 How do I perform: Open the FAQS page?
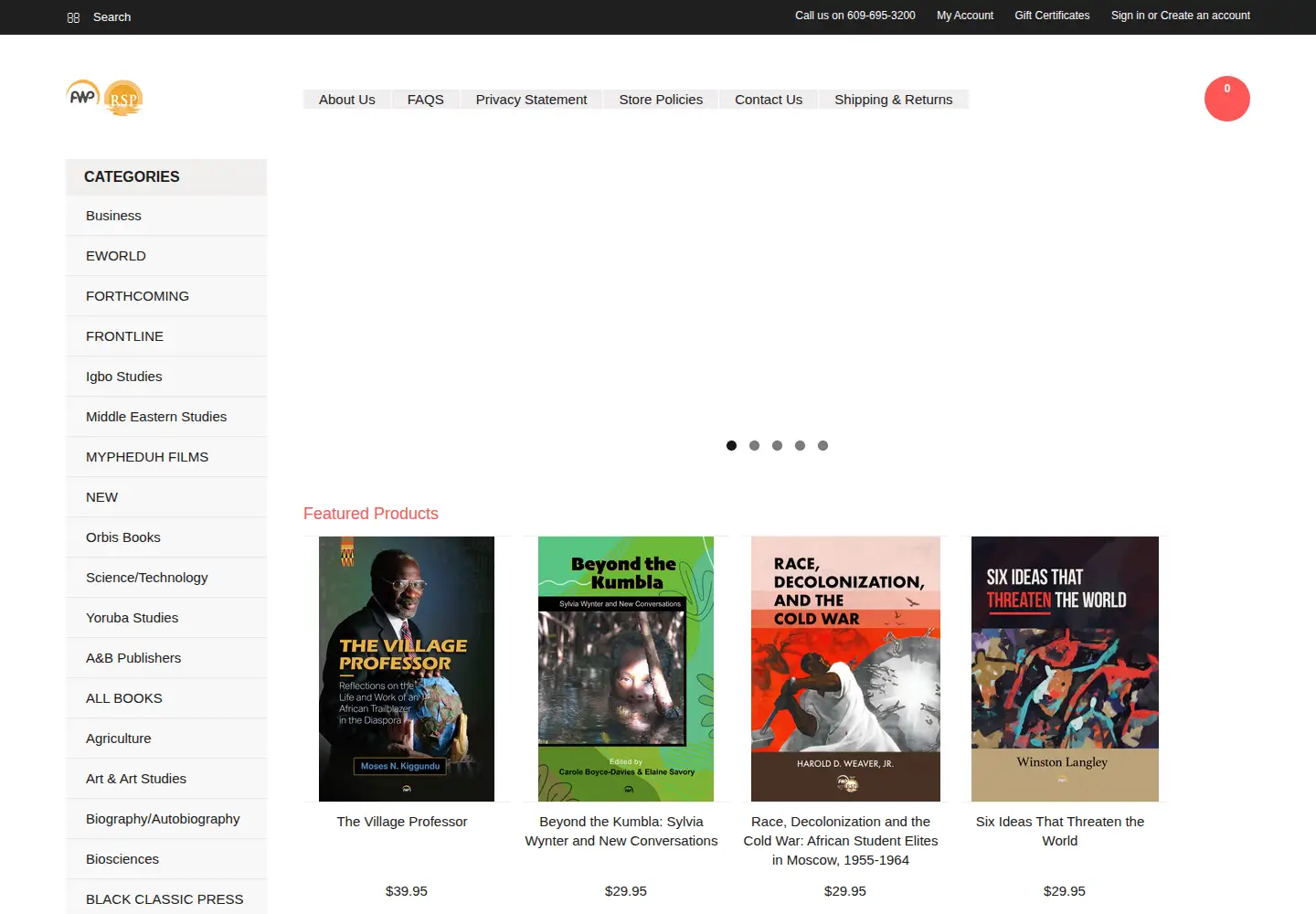tap(426, 100)
